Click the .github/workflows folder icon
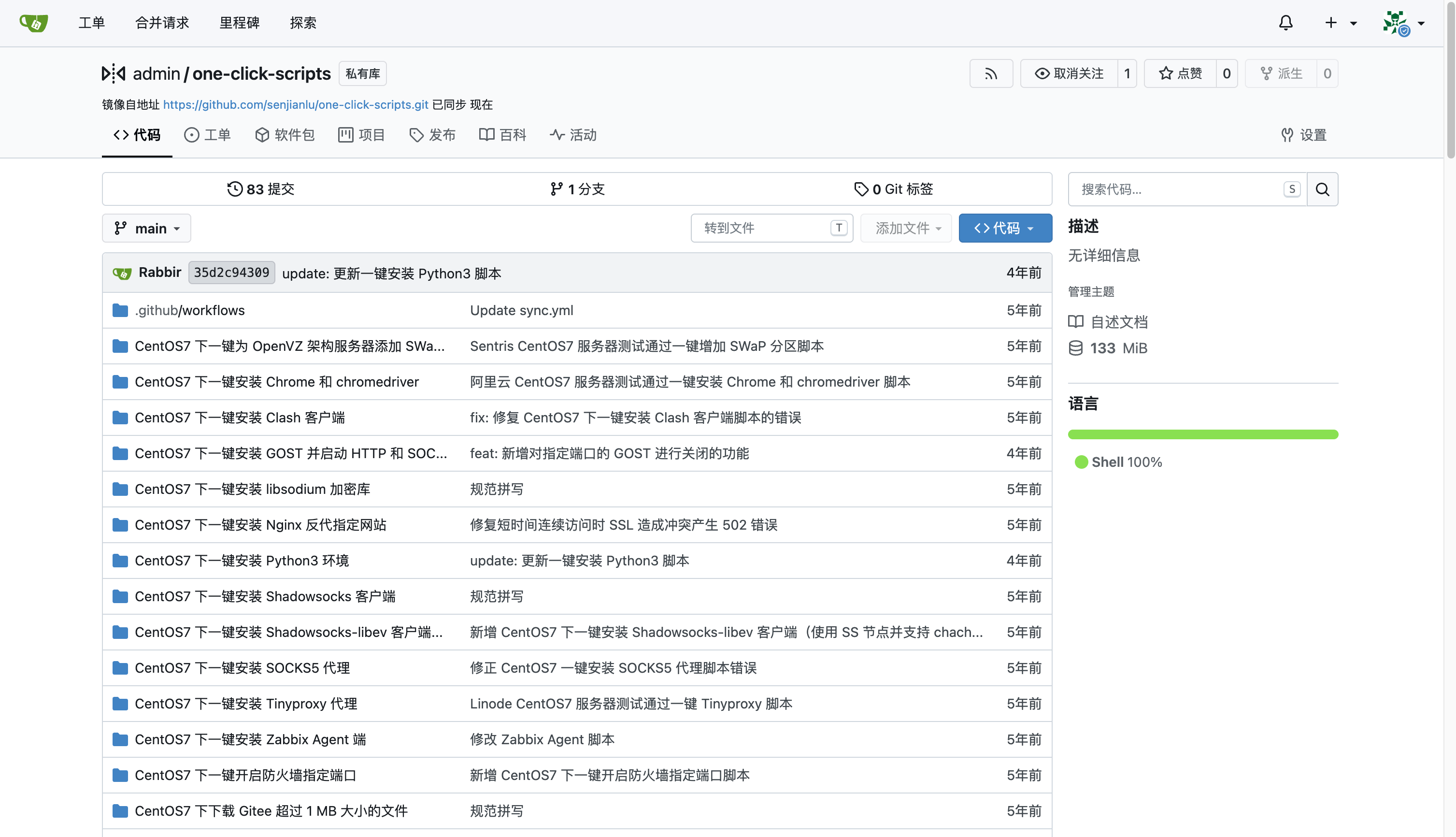The height and width of the screenshot is (837, 1456). (x=120, y=310)
